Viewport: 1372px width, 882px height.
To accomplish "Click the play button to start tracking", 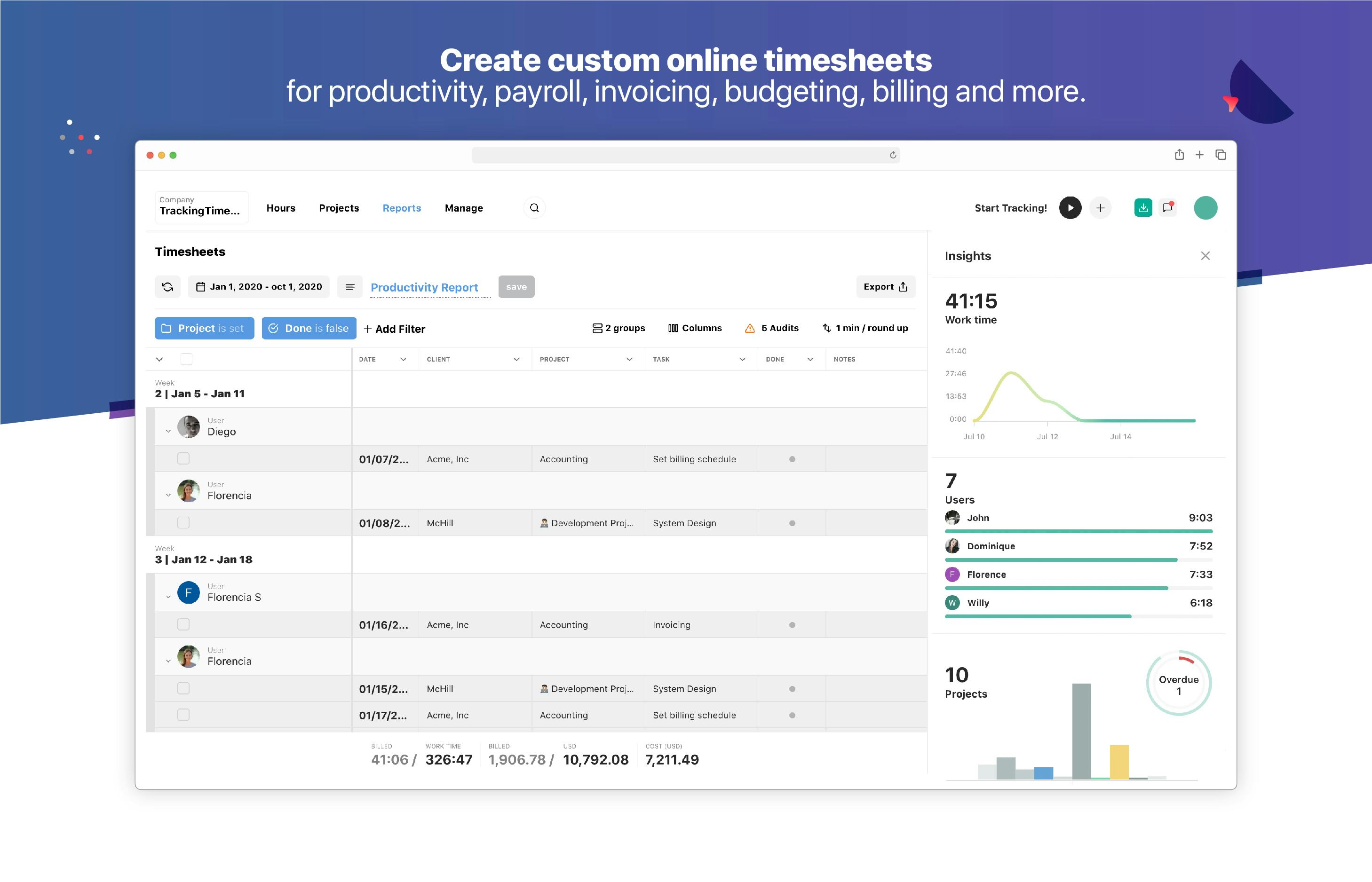I will (x=1070, y=208).
